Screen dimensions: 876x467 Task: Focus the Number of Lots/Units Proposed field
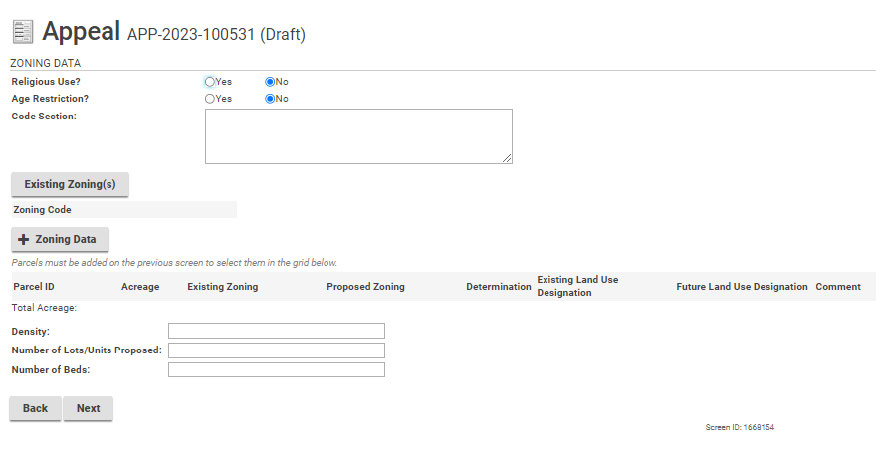(276, 350)
